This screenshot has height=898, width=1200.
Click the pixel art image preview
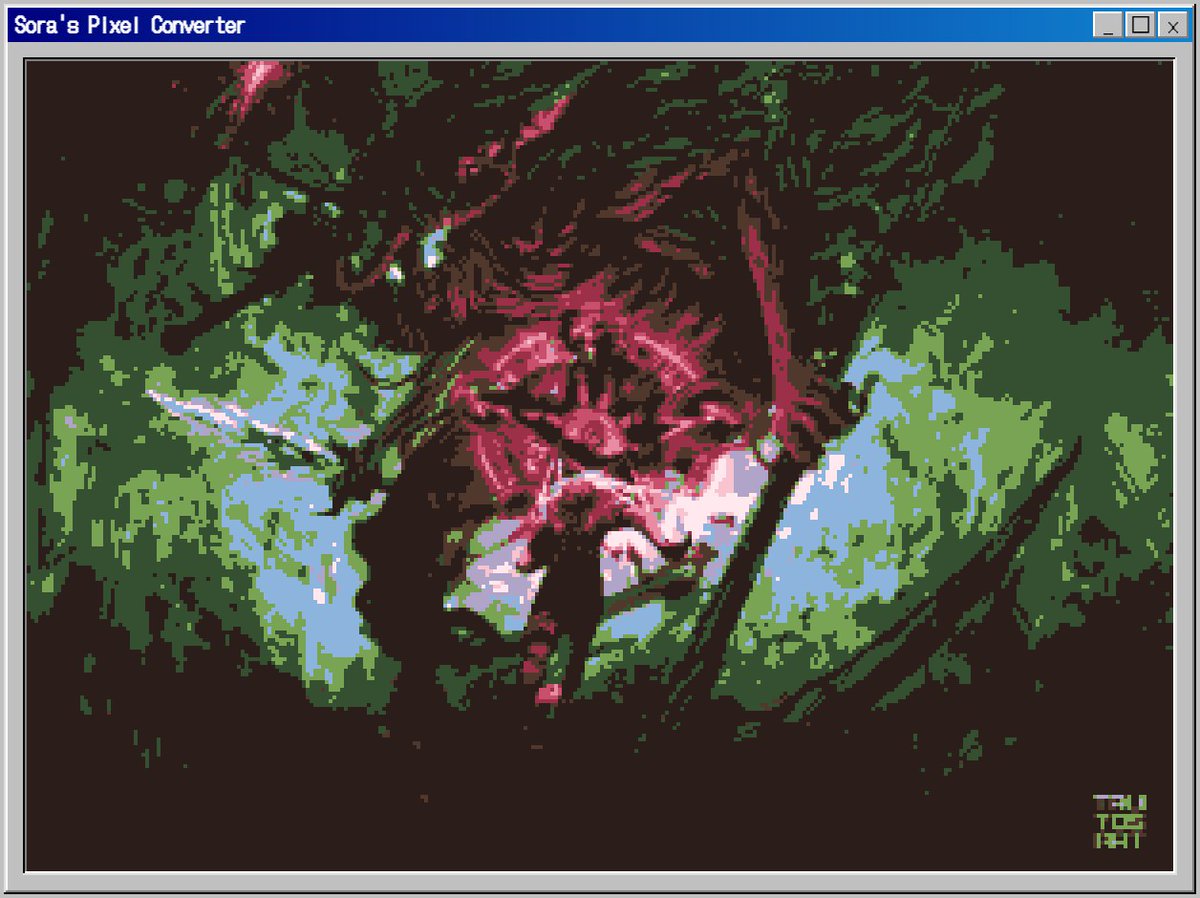tap(599, 465)
